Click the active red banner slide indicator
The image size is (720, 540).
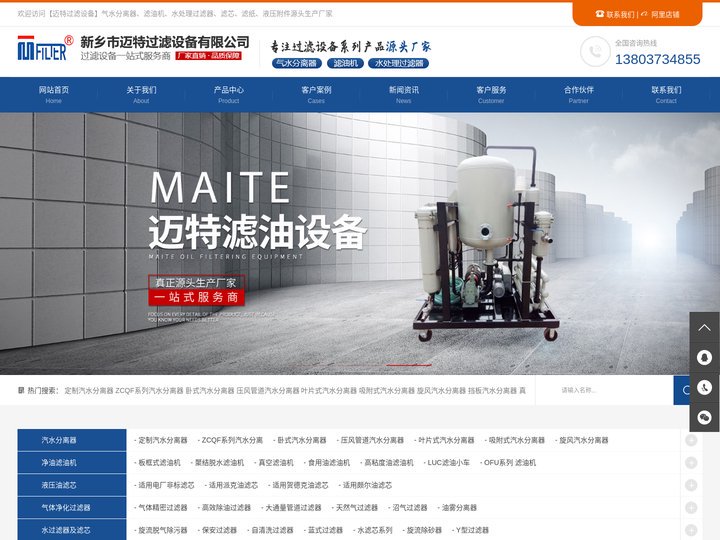point(409,365)
